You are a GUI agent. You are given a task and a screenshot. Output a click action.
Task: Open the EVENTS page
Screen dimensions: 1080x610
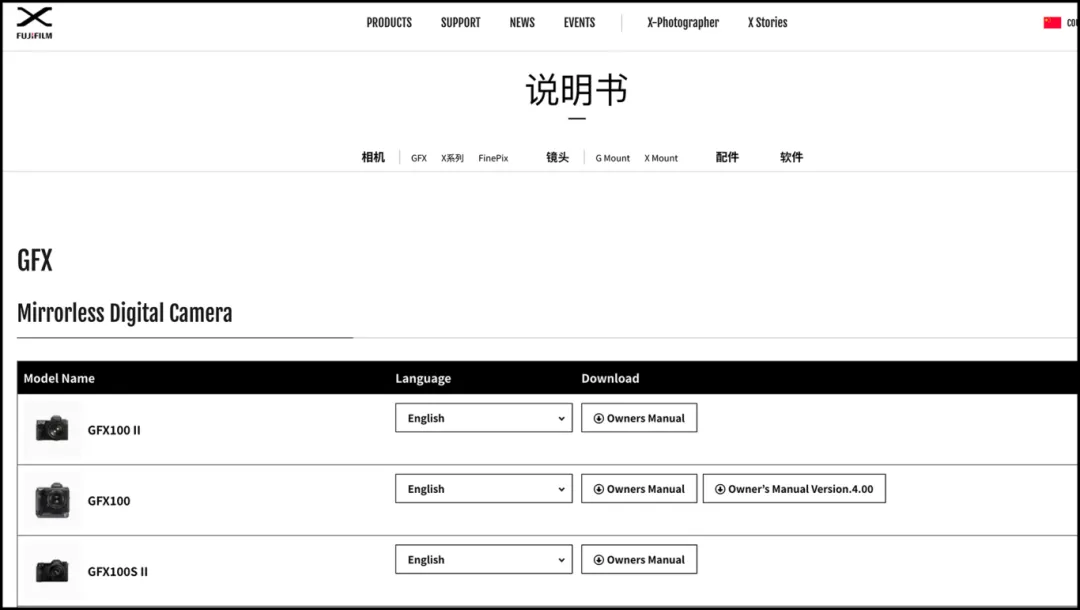coord(579,23)
